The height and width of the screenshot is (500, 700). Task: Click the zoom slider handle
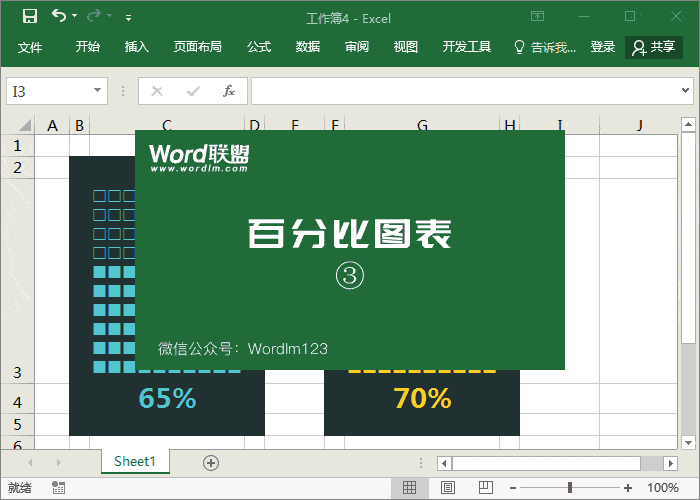coord(570,487)
